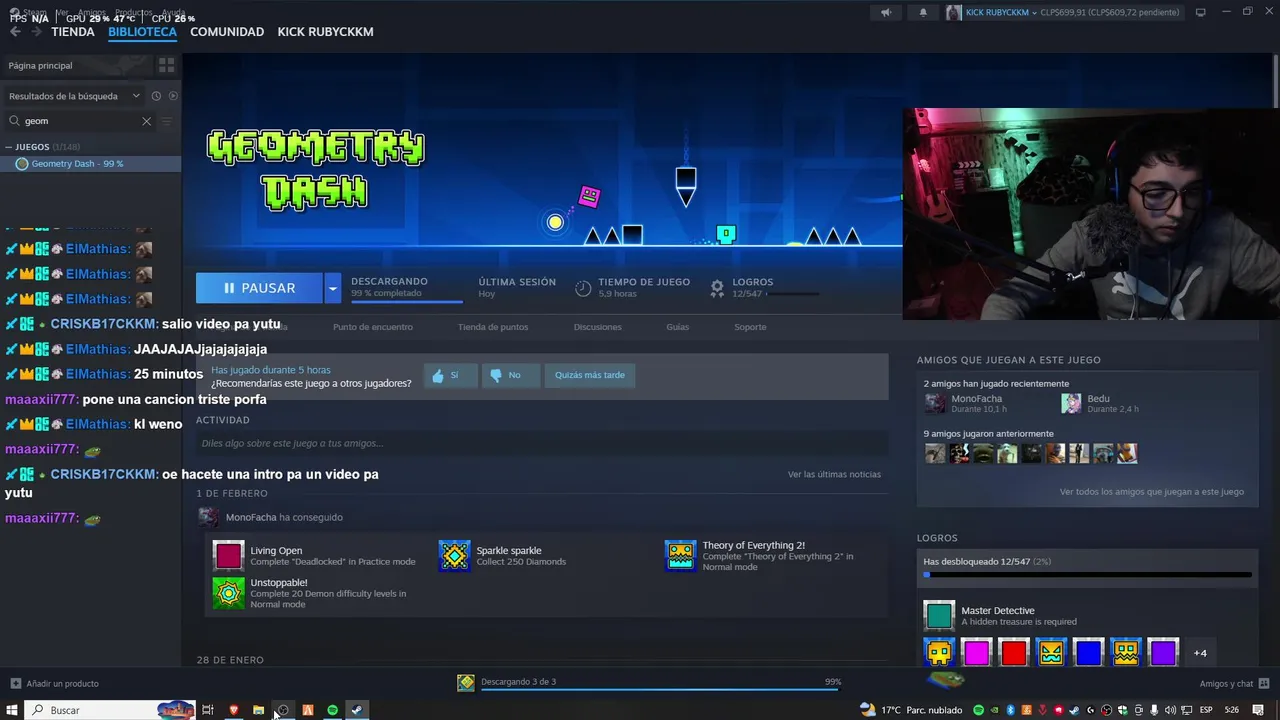View 'Master Detective' achievement icon
Screen dimensions: 1280x720
tap(939, 616)
